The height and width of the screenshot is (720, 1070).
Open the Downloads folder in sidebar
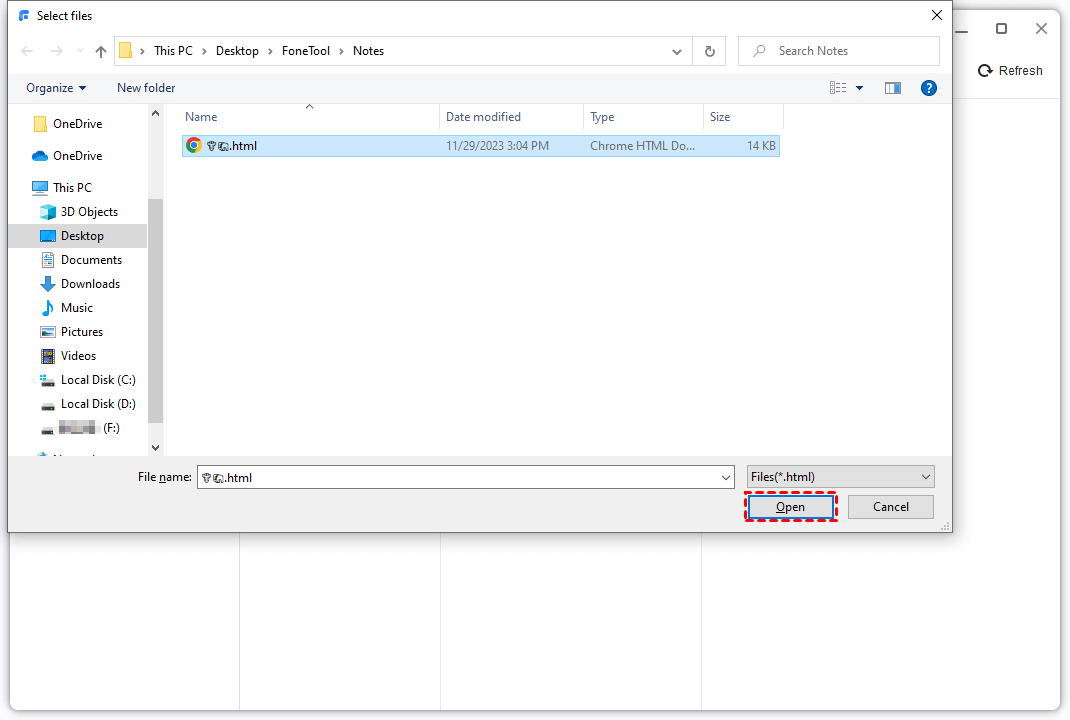(90, 284)
